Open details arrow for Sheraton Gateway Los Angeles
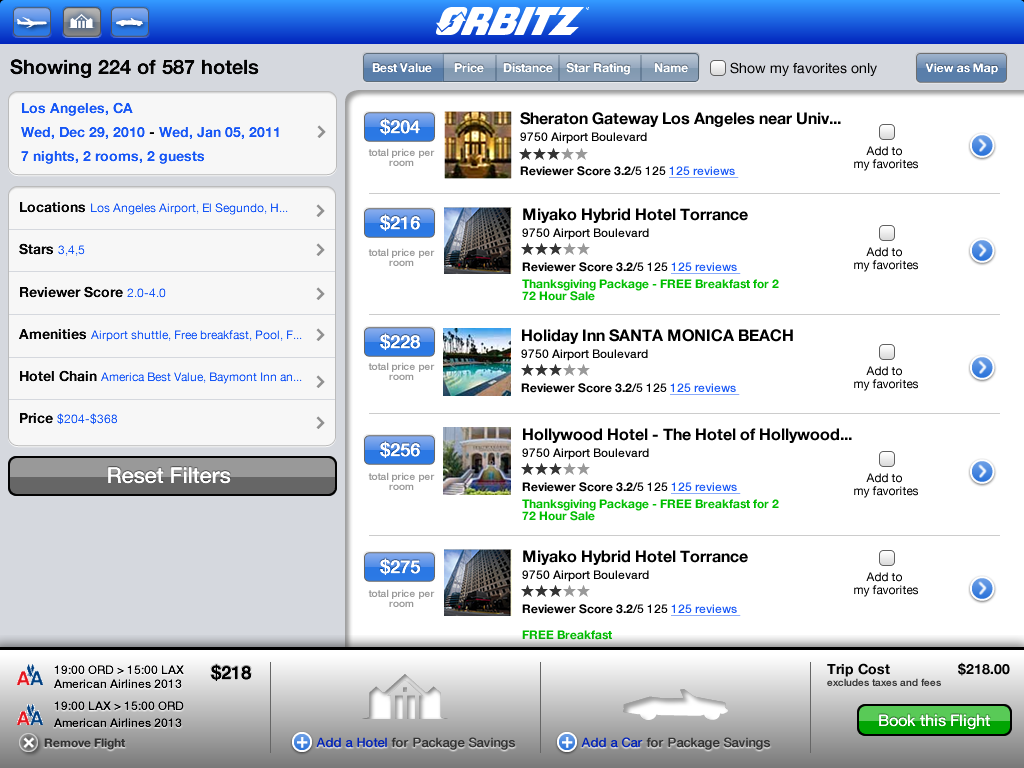Viewport: 1024px width, 768px height. 982,146
